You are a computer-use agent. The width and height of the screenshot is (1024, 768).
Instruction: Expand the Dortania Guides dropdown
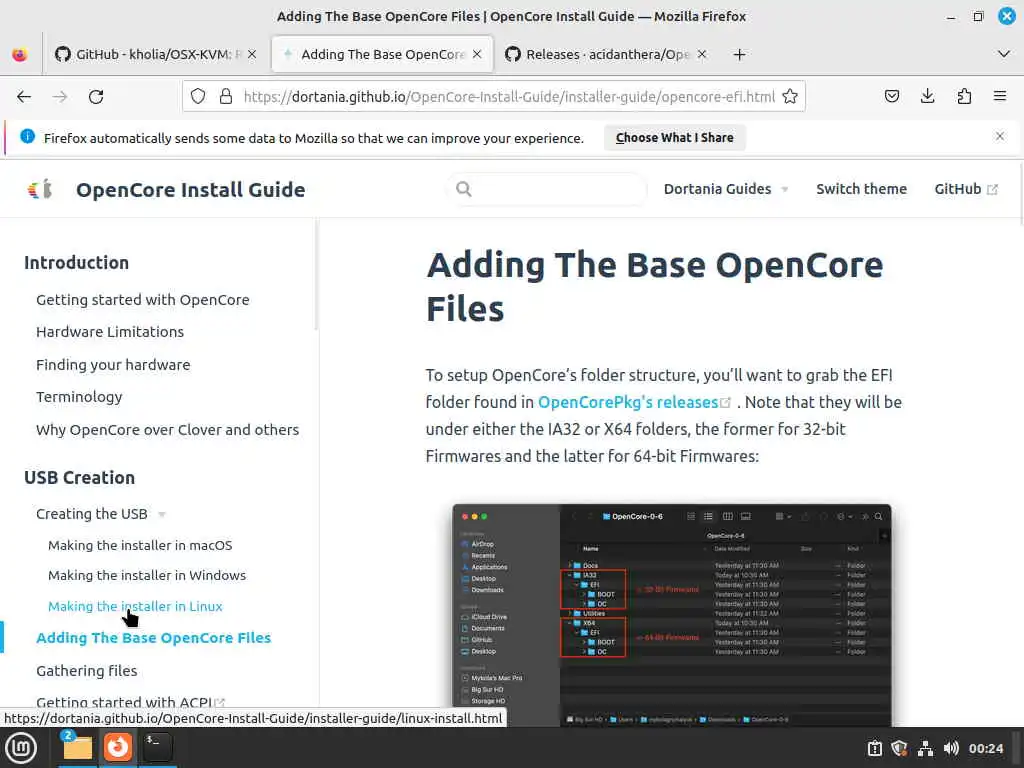726,189
